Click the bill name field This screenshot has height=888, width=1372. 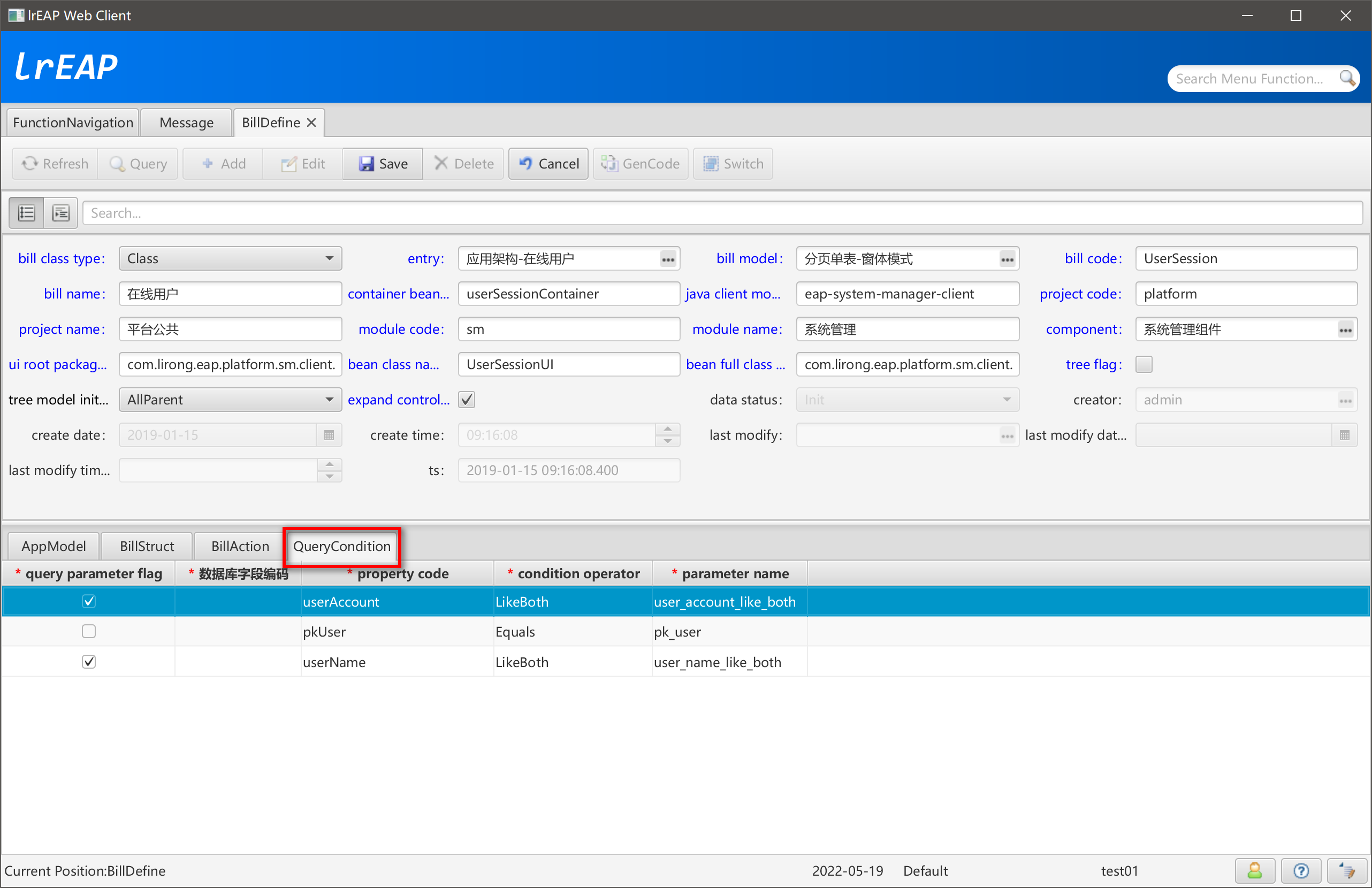click(231, 294)
